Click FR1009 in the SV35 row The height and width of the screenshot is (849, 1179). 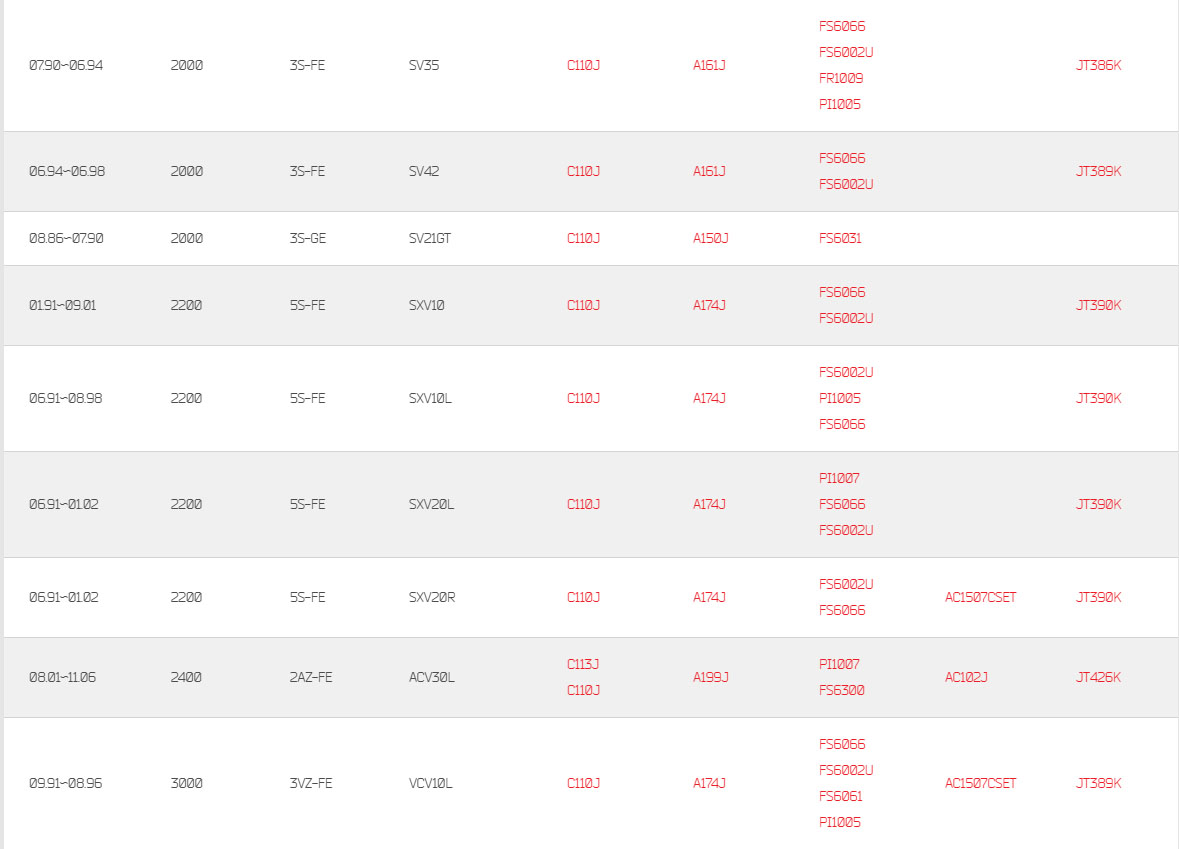tap(841, 78)
